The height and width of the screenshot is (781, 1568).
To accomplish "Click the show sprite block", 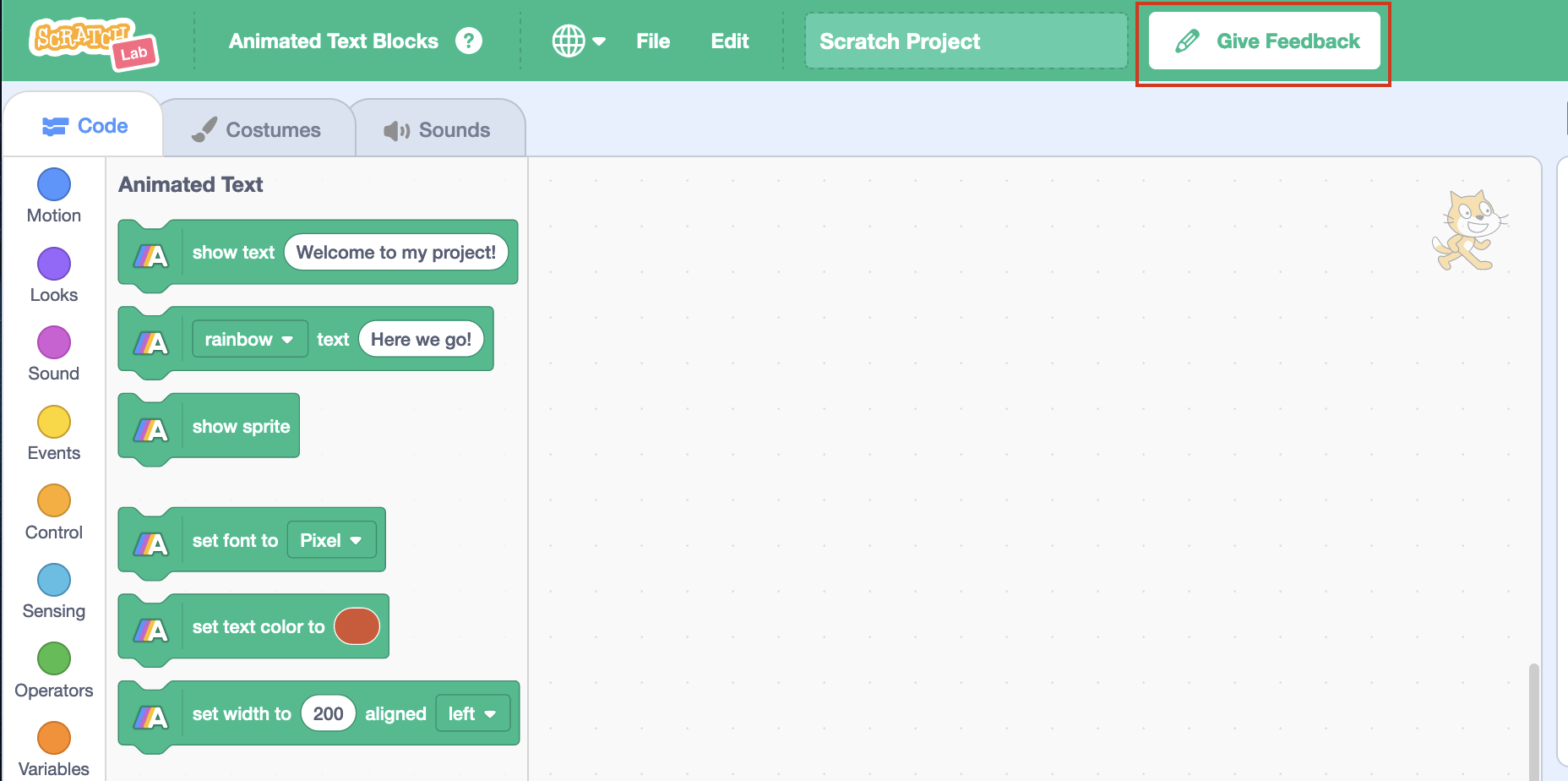I will tap(241, 427).
